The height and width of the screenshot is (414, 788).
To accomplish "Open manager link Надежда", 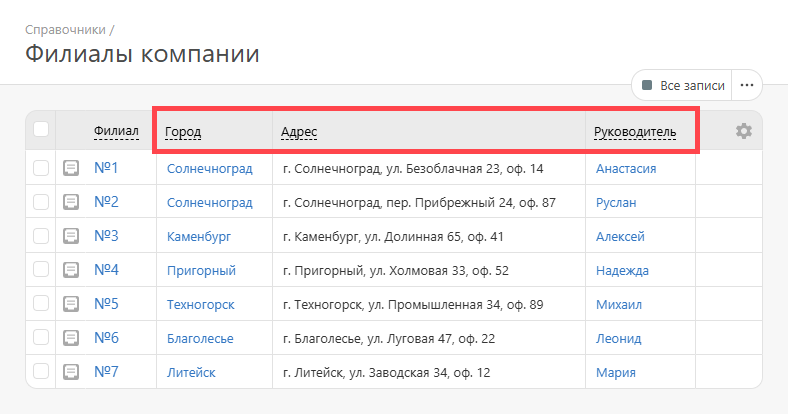I will coord(622,271).
